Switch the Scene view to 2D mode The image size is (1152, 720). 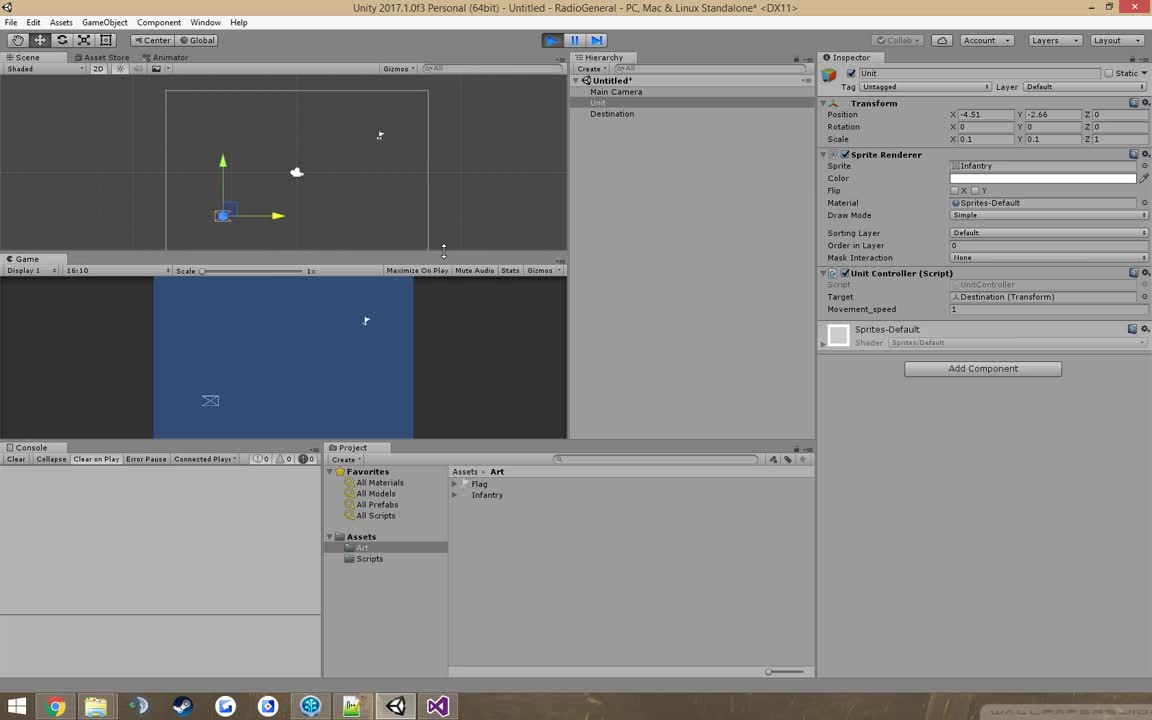click(97, 68)
